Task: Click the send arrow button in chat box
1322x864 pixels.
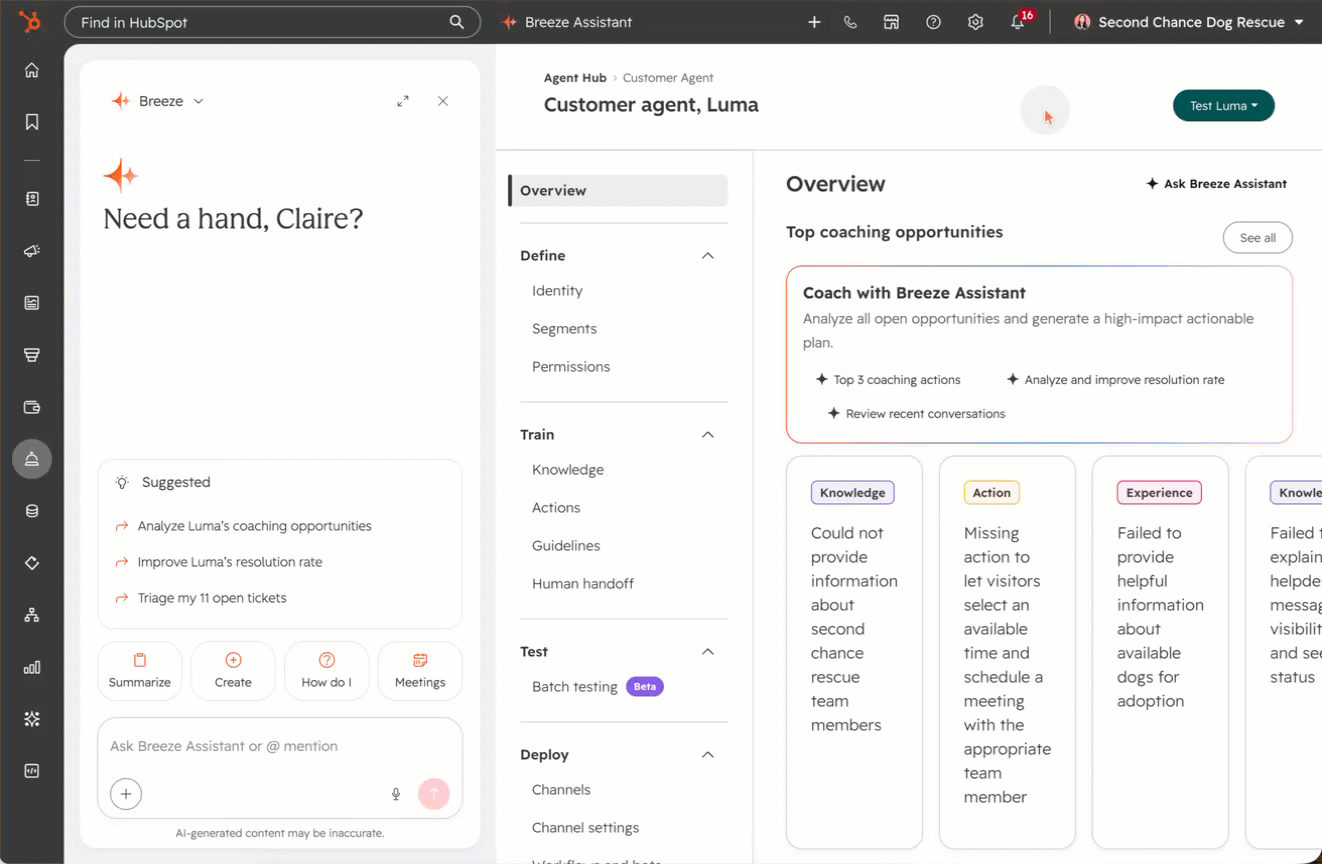Action: point(434,794)
